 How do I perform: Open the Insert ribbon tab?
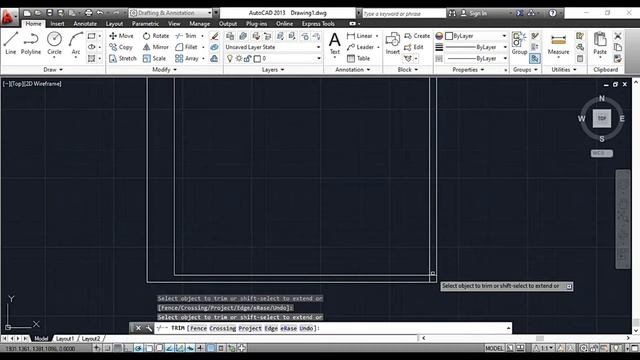point(58,24)
